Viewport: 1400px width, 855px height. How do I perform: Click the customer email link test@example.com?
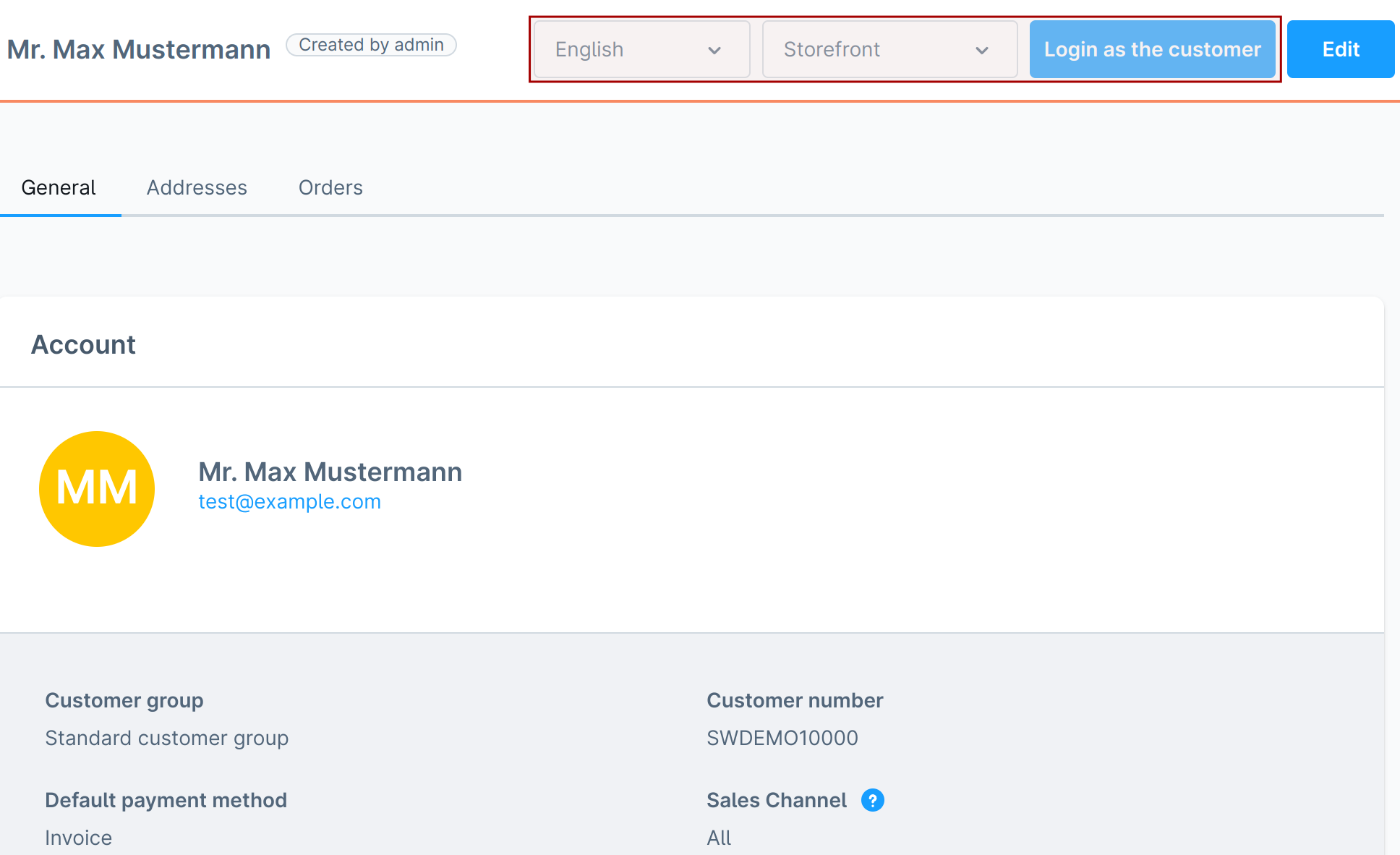coord(290,502)
